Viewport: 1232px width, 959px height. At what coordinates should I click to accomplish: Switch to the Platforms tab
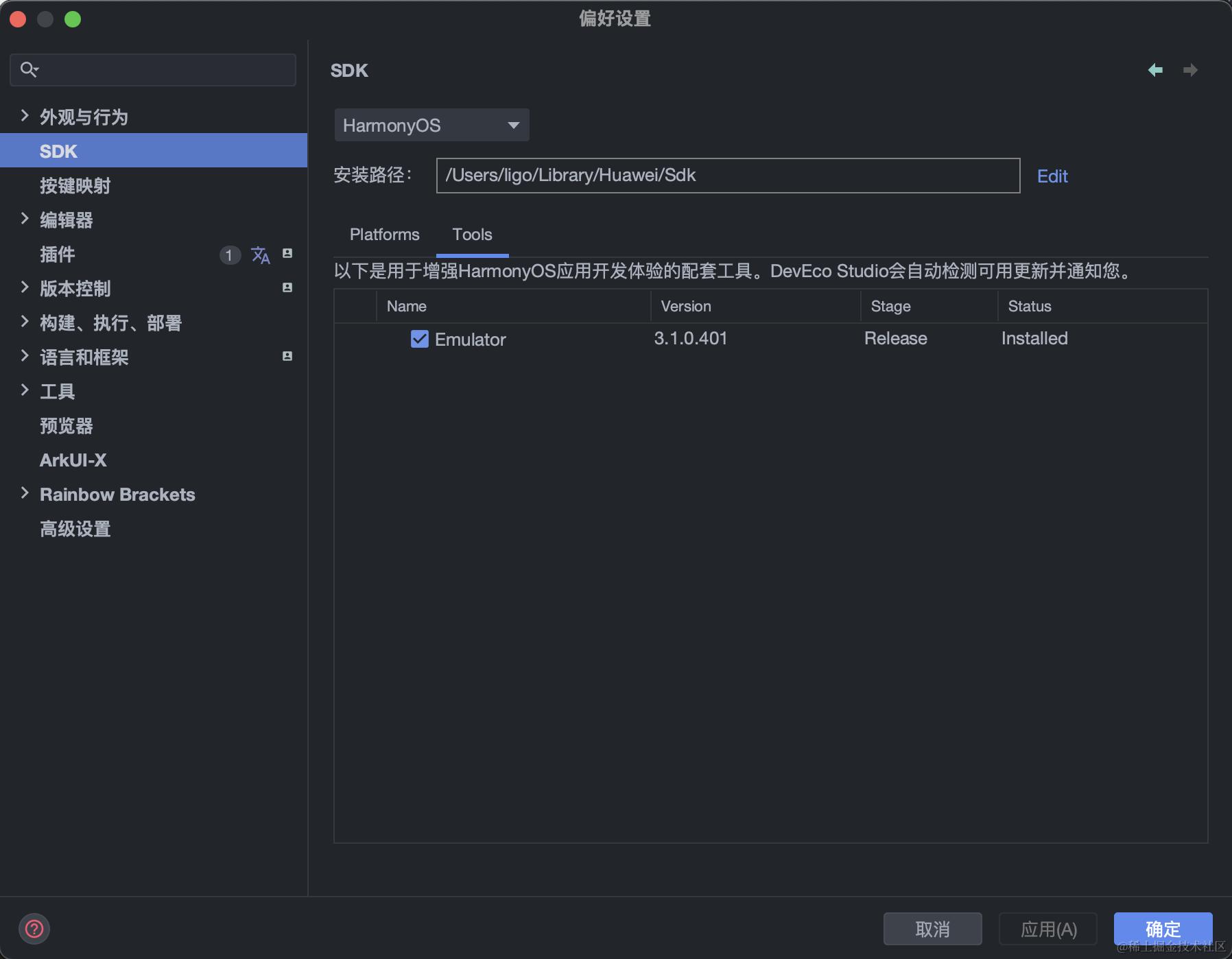coord(384,235)
